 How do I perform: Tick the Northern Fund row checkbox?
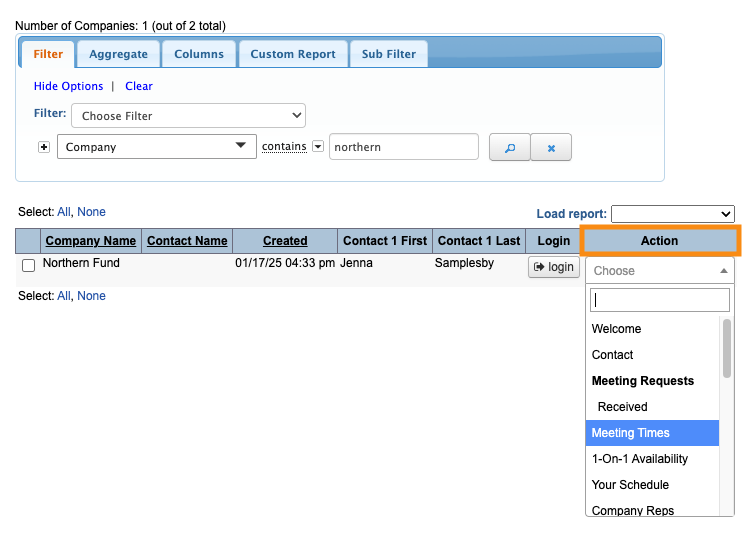[29, 265]
